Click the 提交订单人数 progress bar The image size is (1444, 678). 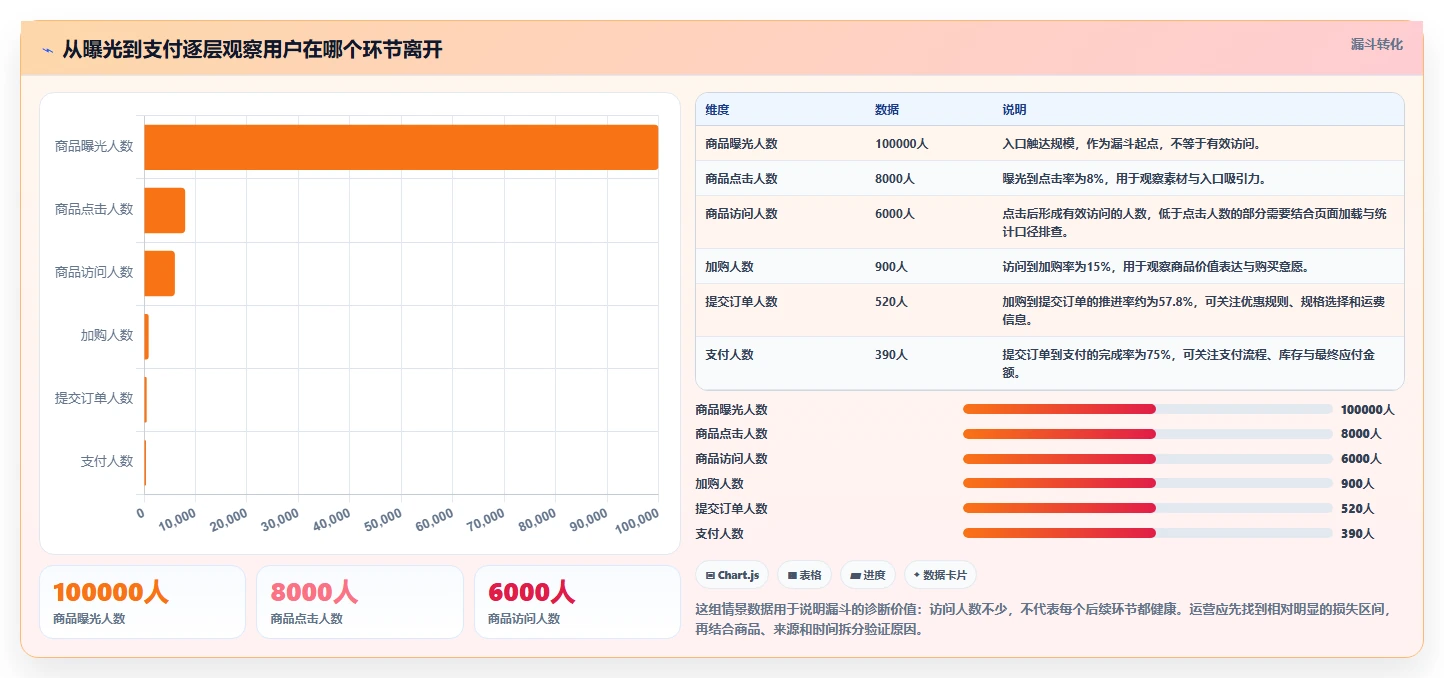point(1148,509)
